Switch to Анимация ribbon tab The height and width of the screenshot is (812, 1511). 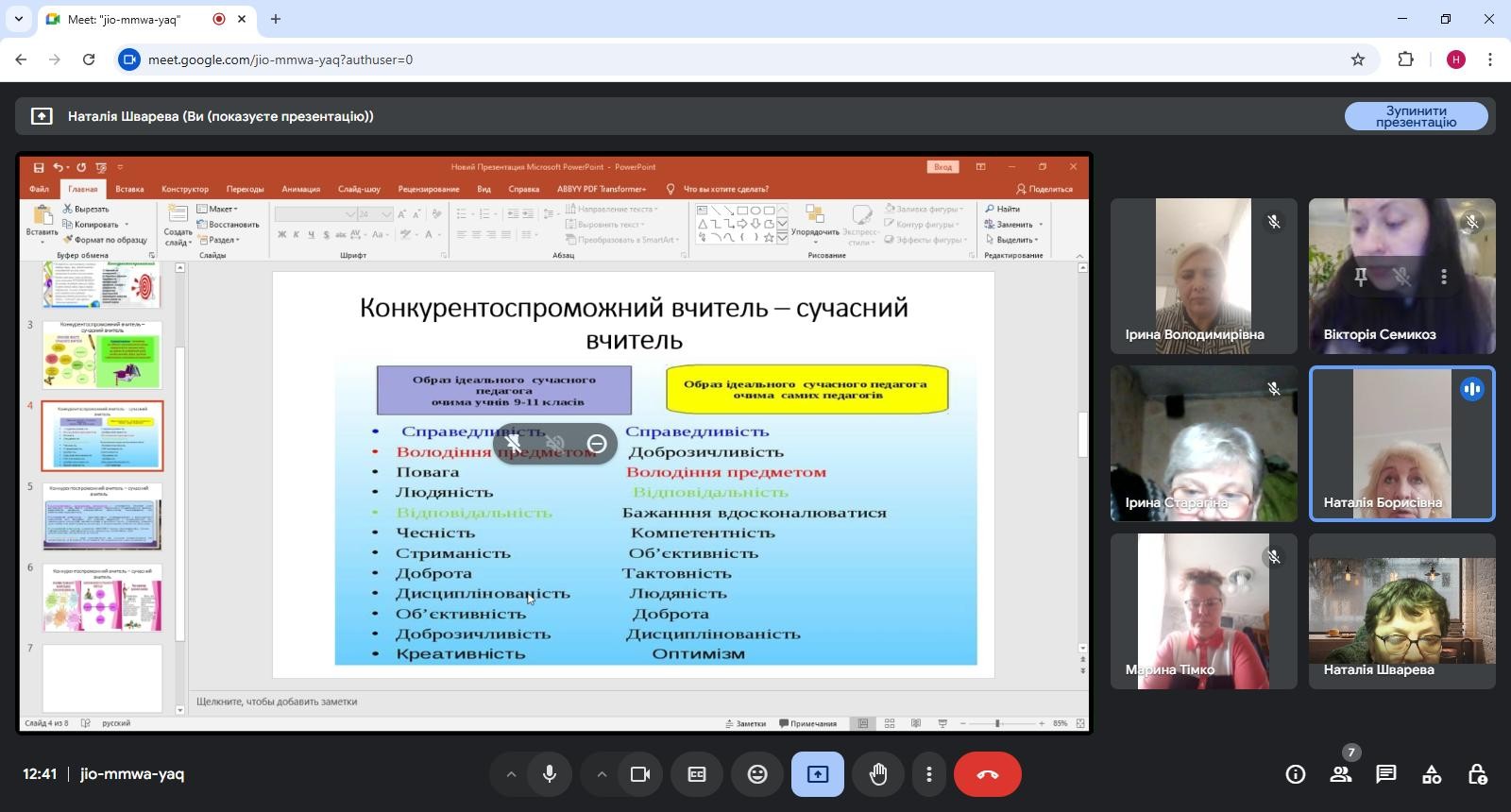click(301, 189)
